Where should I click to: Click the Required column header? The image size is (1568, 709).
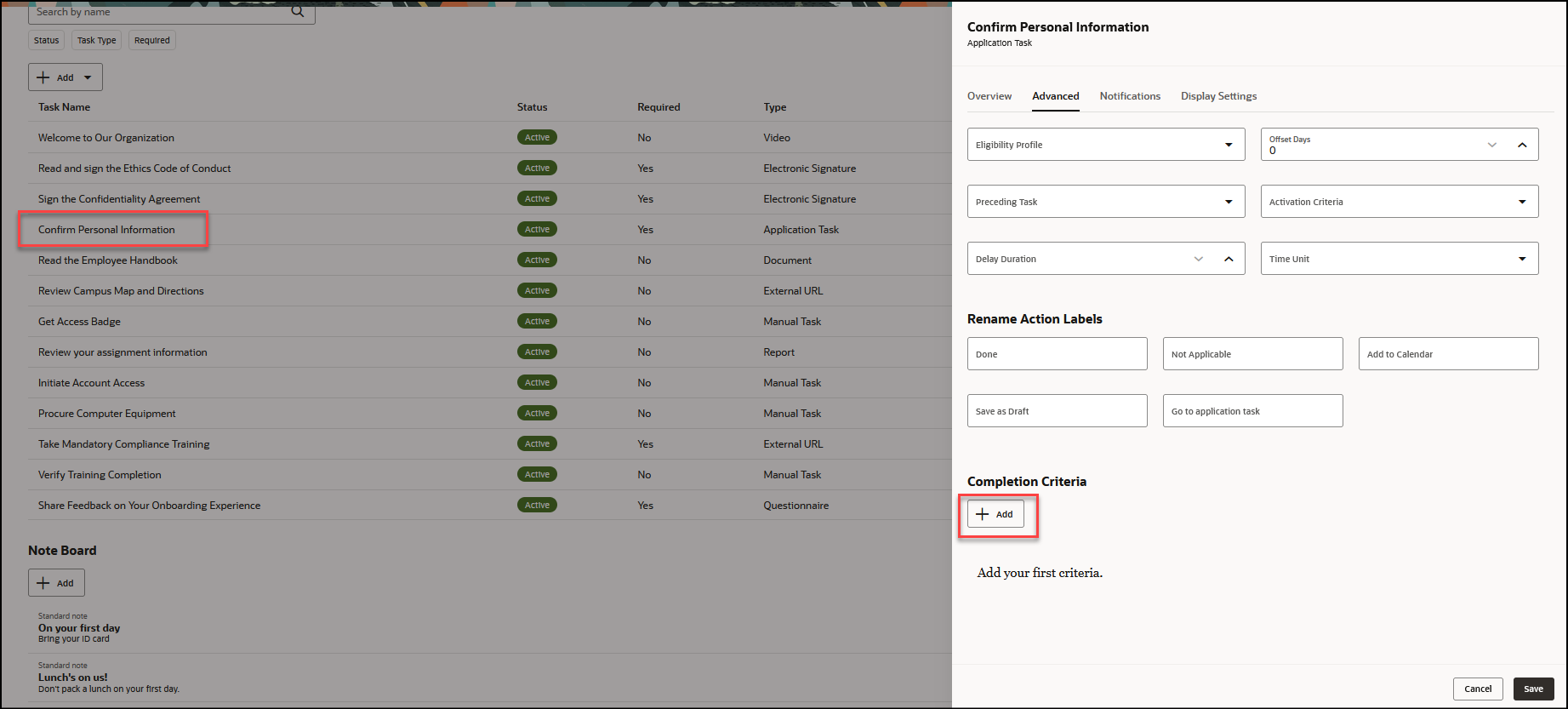(x=659, y=107)
